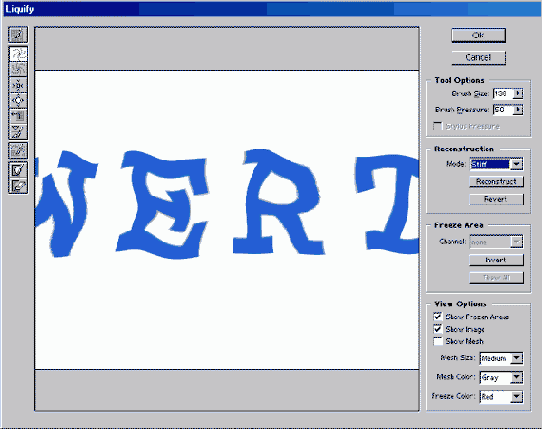The image size is (542, 429).
Task: Open the Brush Size slider arrow
Action: [x=518, y=93]
